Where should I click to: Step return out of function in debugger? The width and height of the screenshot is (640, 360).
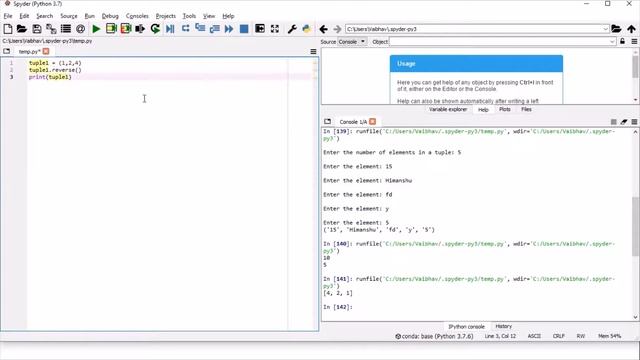pos(215,29)
